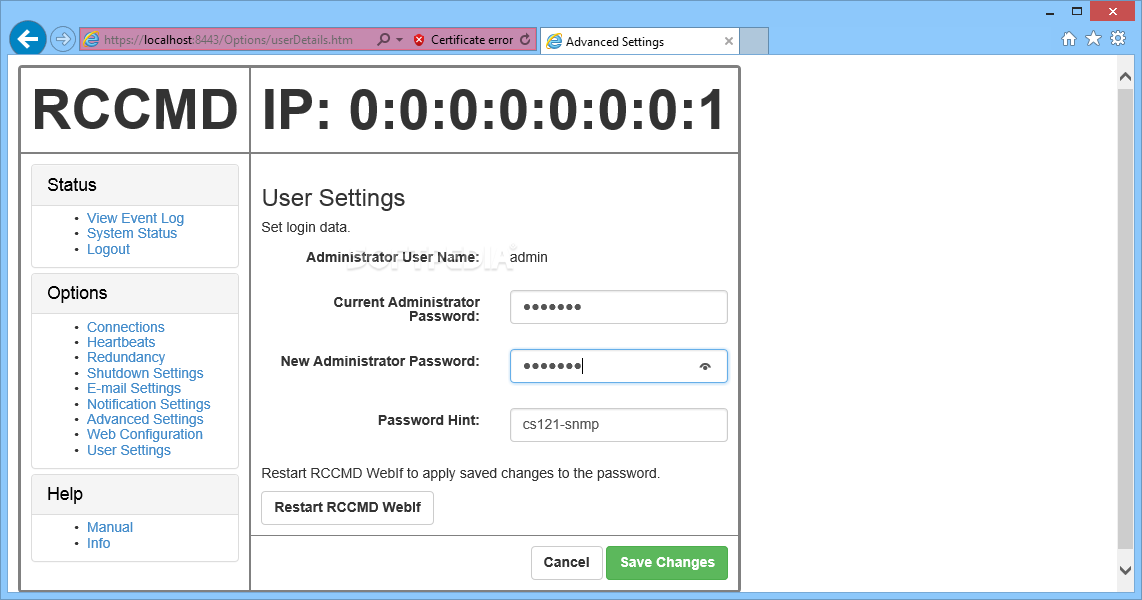Viewport: 1142px width, 600px height.
Task: Click the Options panel heading
Action: point(77,293)
